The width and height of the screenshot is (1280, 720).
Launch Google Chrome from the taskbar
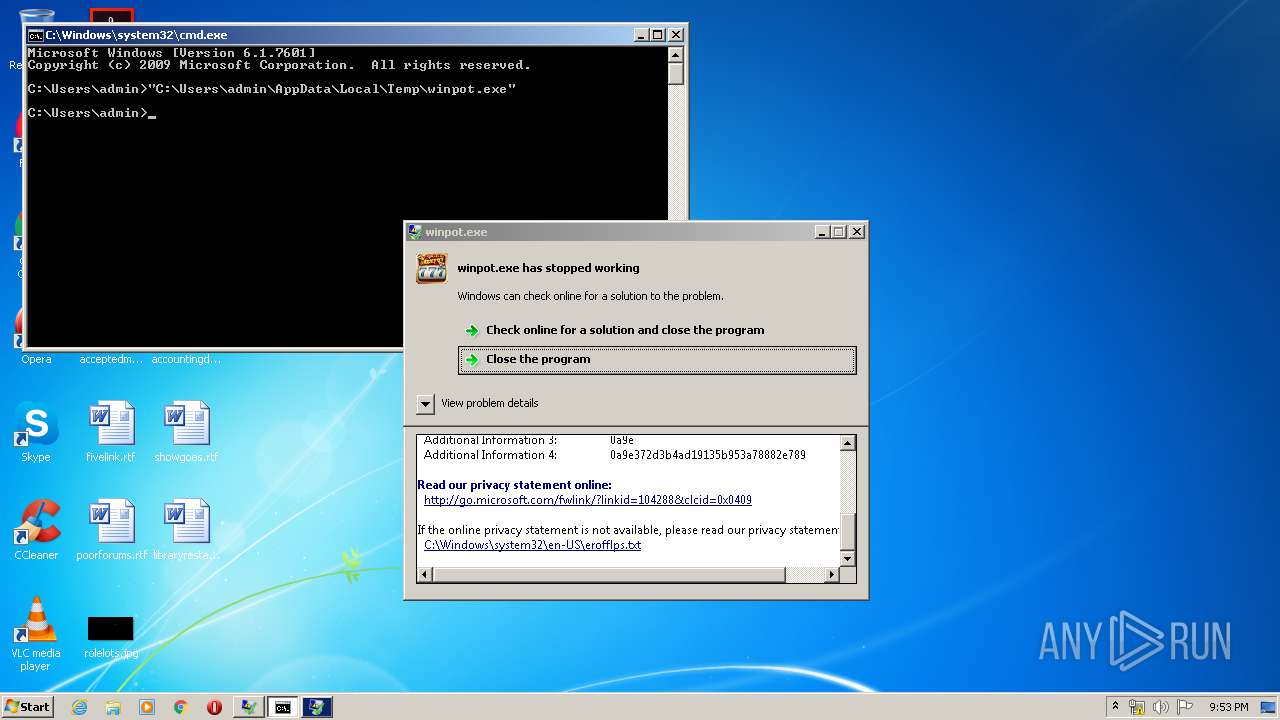tap(181, 707)
